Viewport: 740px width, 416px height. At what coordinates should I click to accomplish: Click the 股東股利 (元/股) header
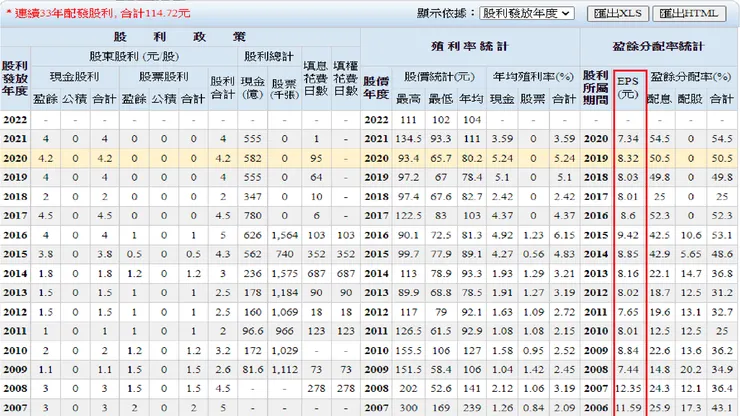134,57
